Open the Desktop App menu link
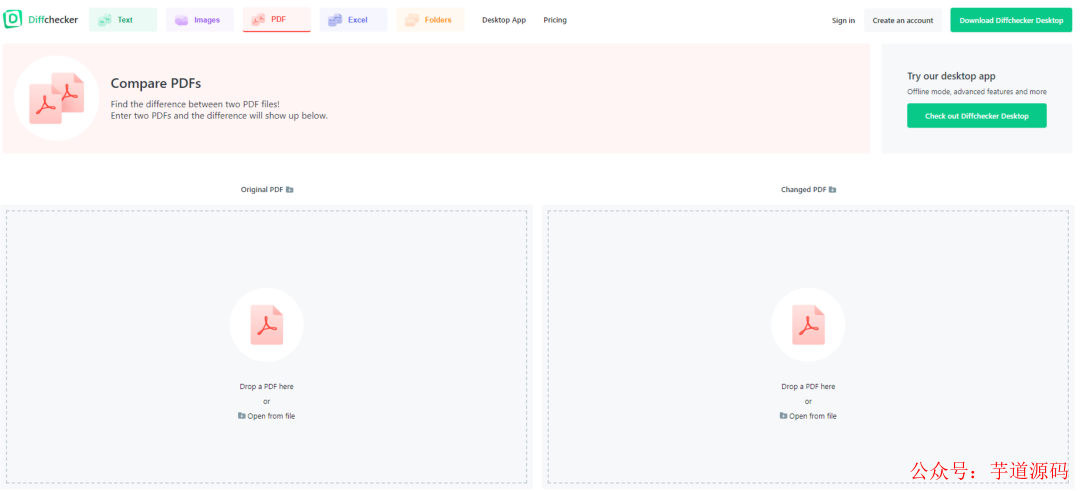 [x=504, y=20]
